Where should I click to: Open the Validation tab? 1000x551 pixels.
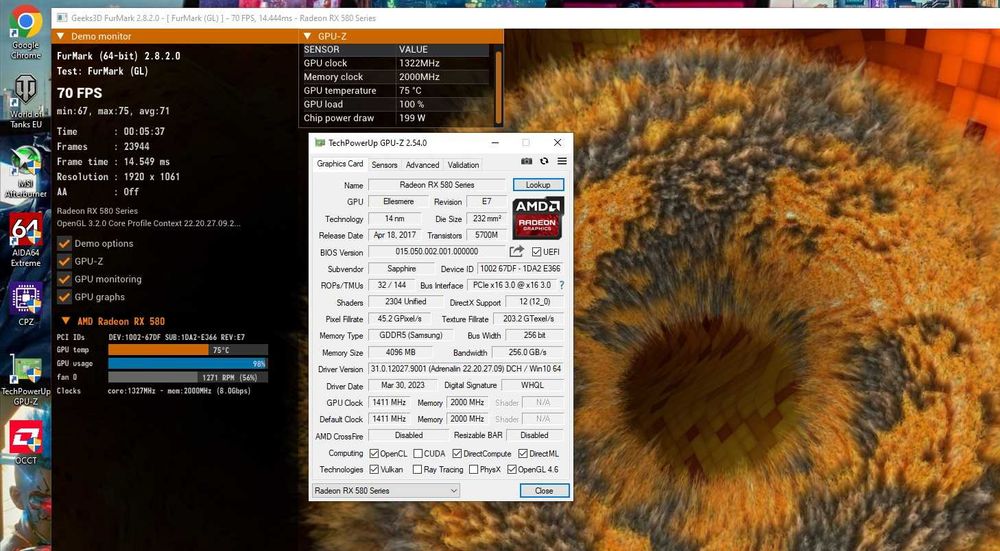click(463, 165)
